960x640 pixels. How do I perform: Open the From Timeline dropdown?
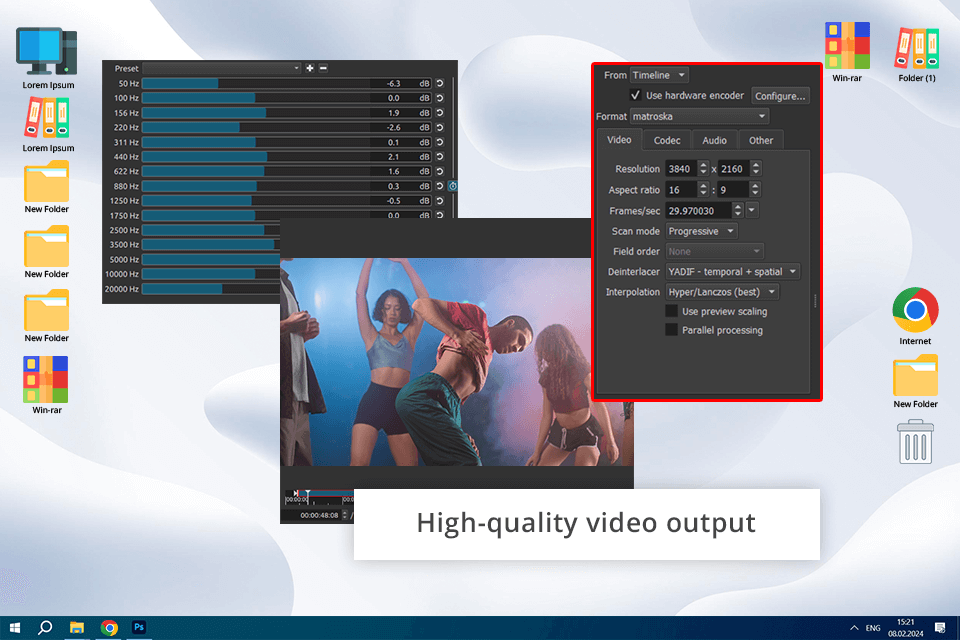click(659, 75)
